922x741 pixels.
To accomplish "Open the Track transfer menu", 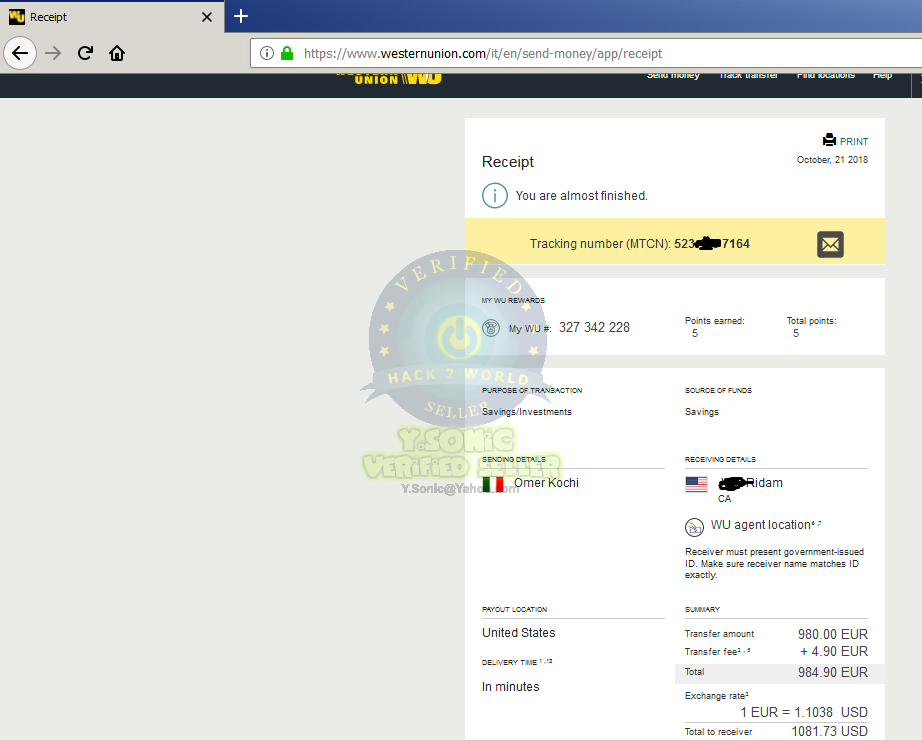I will (749, 75).
